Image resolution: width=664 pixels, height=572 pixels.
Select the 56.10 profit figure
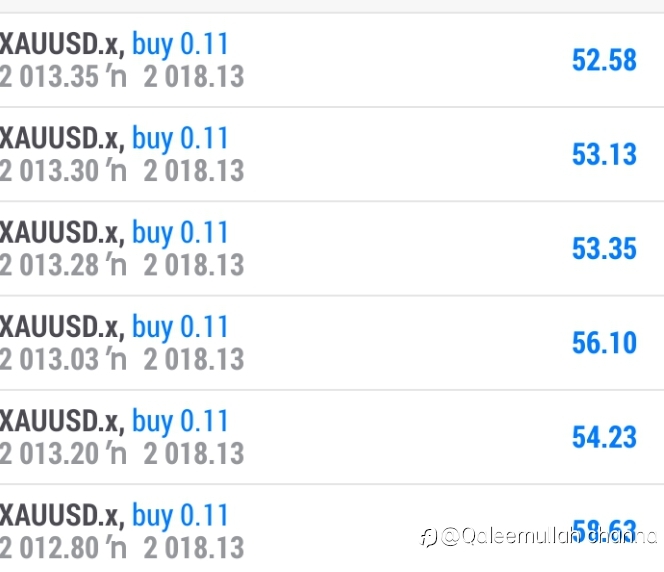604,343
